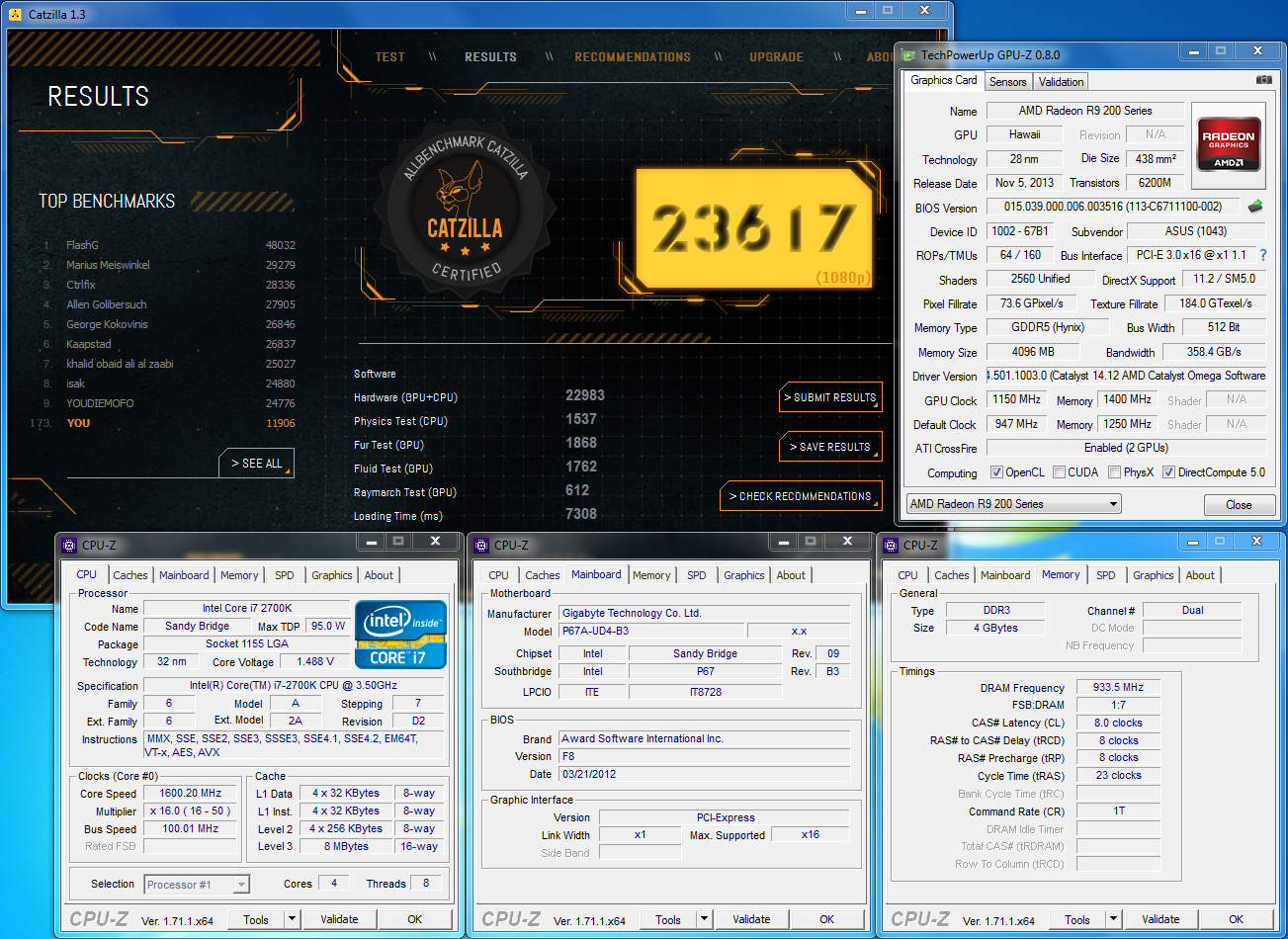Toggle the DirectCompute 5.0 checkbox
Viewport: 1288px width, 939px height.
coord(1169,472)
